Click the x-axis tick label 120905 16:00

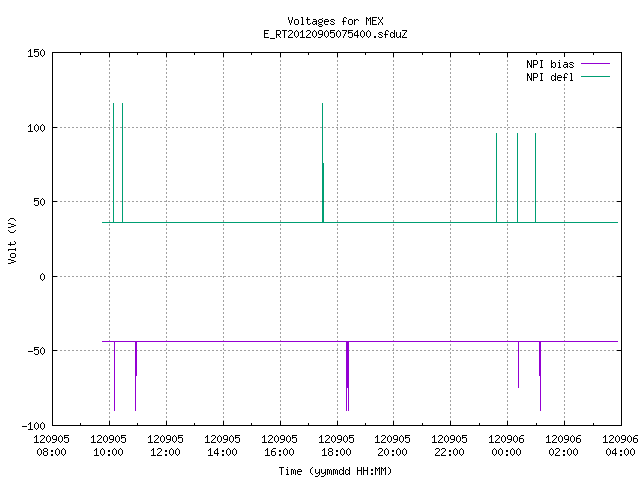point(279,445)
